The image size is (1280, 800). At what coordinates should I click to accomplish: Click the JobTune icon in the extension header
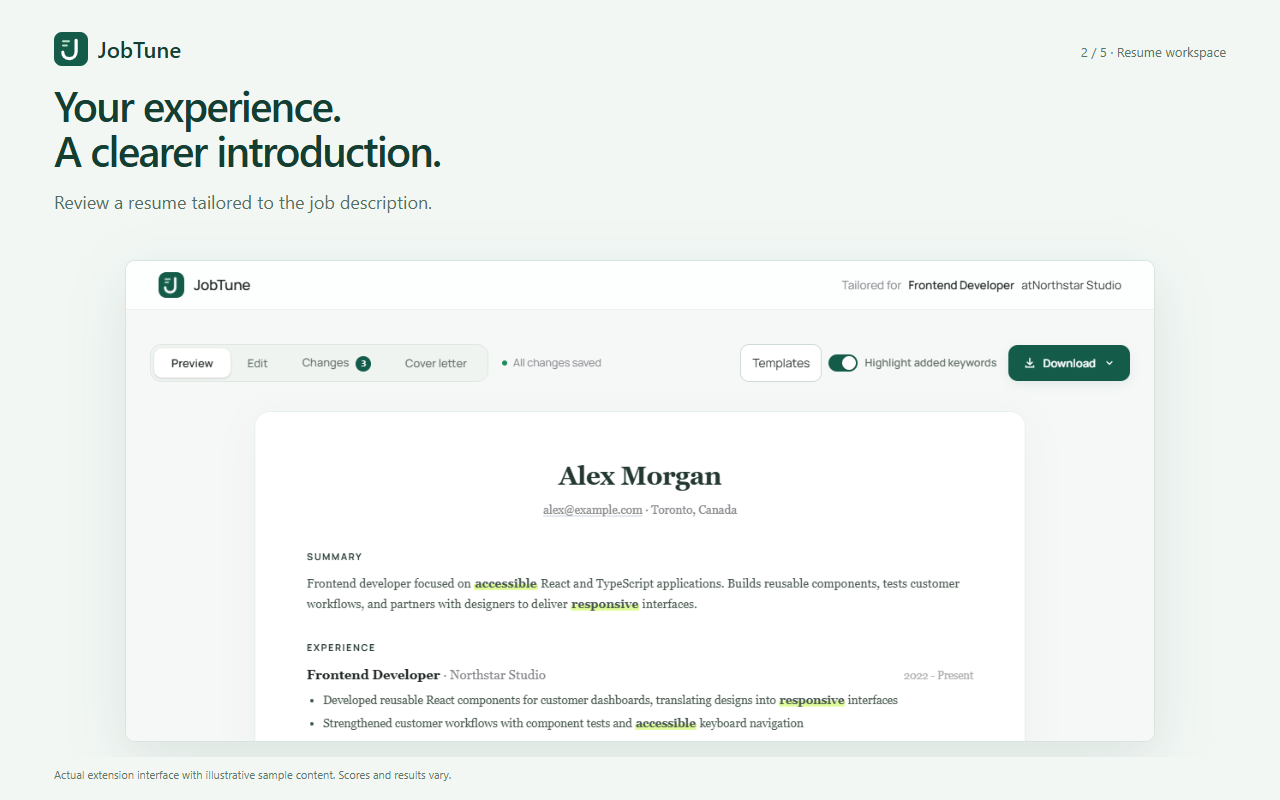171,285
